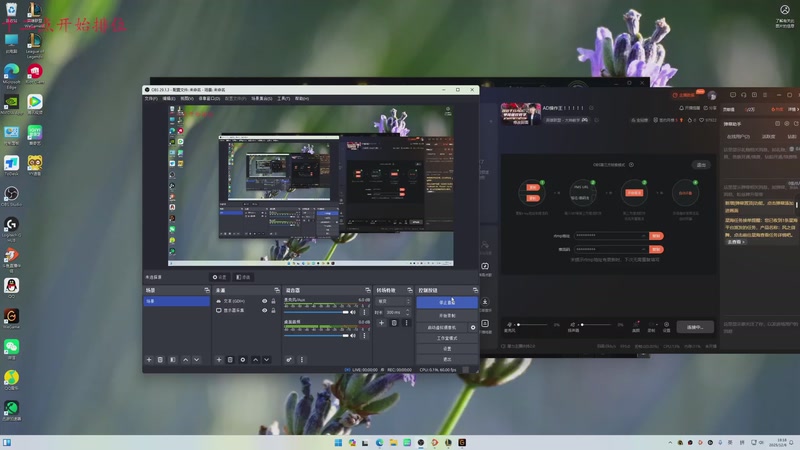800x450 pixels.
Task: Toggle visibility of the display capture source
Action: 265,311
